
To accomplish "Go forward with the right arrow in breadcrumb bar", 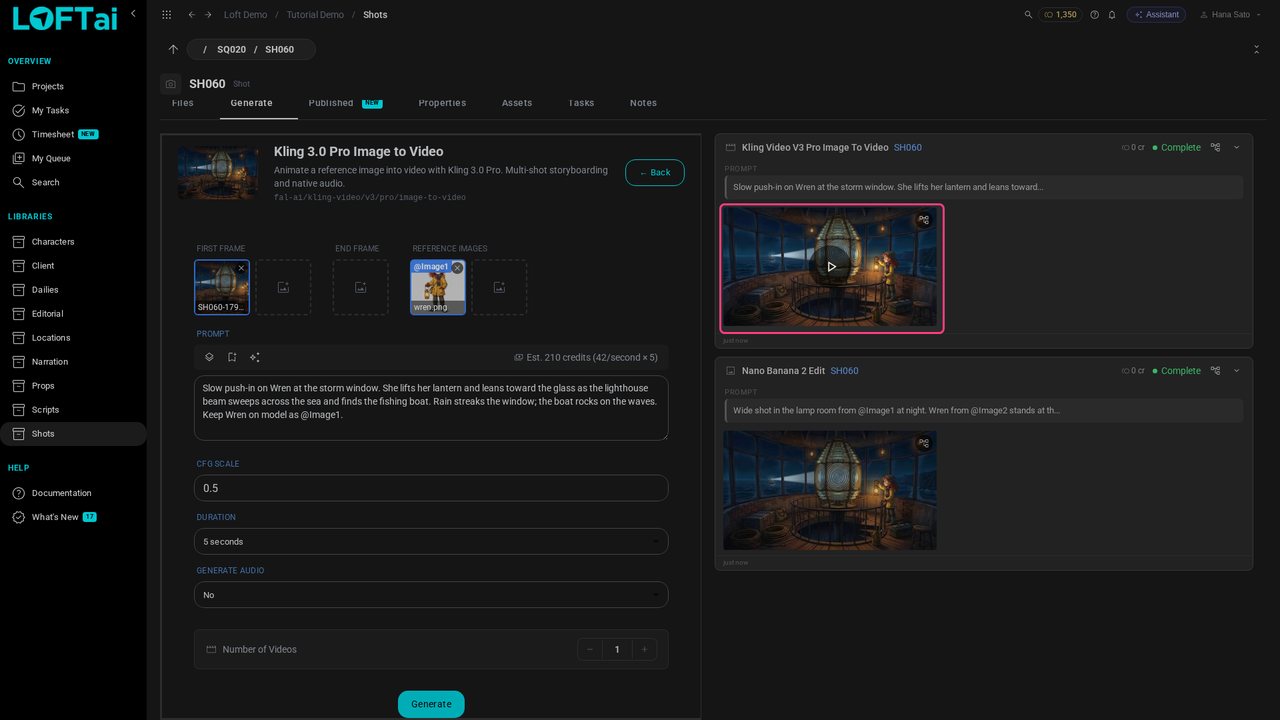I will [208, 15].
